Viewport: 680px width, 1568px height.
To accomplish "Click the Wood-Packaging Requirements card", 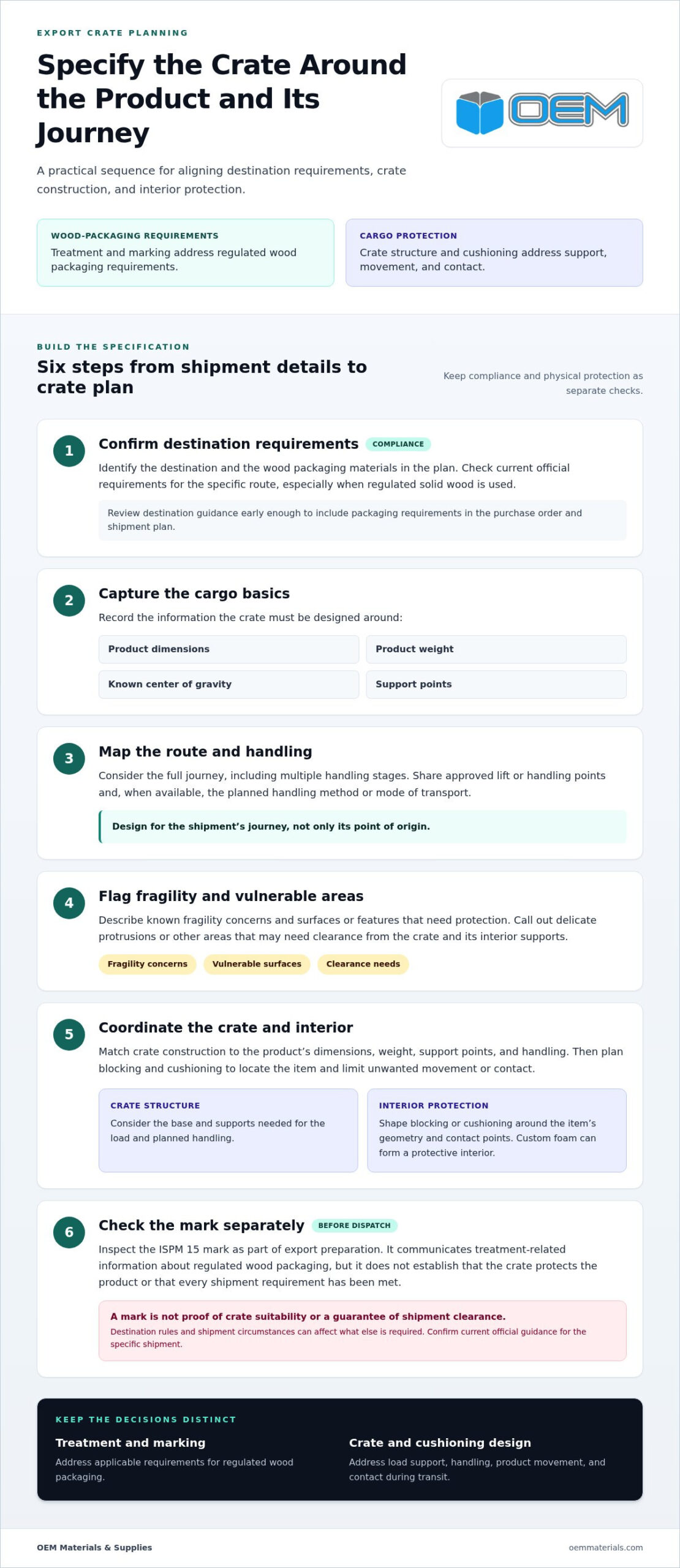I will tap(186, 252).
